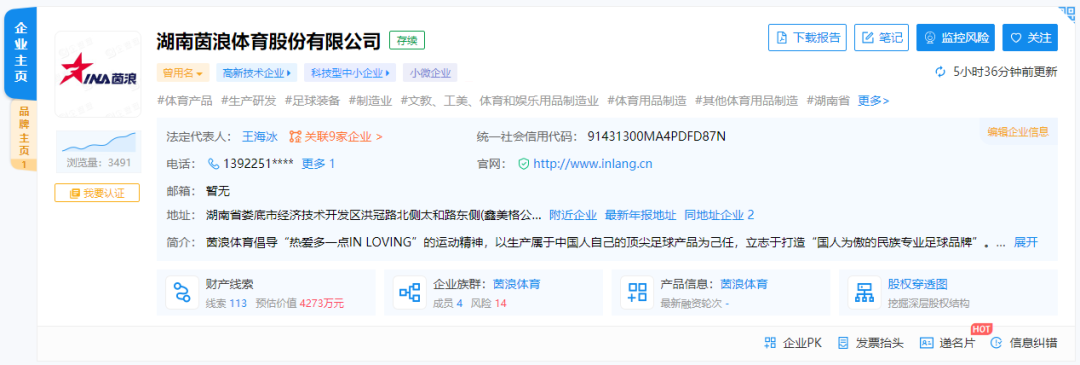Open the 股权穿透图 link
1080x365 pixels.
(x=917, y=284)
